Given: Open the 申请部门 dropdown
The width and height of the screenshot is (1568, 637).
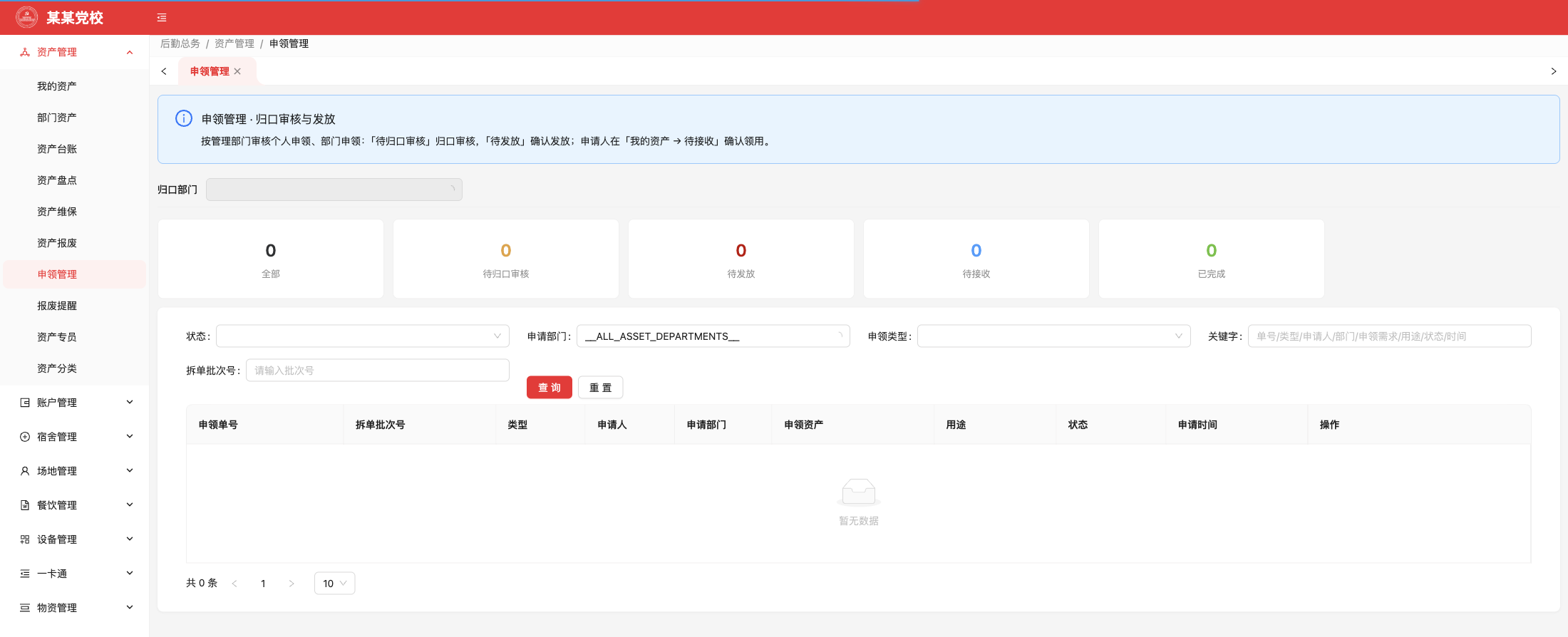Looking at the screenshot, I should tap(713, 336).
